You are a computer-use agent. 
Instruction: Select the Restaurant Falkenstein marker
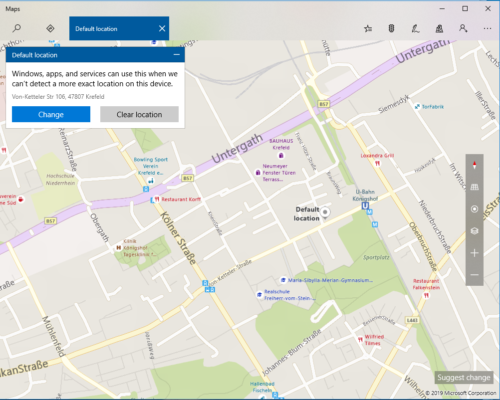coord(426,295)
